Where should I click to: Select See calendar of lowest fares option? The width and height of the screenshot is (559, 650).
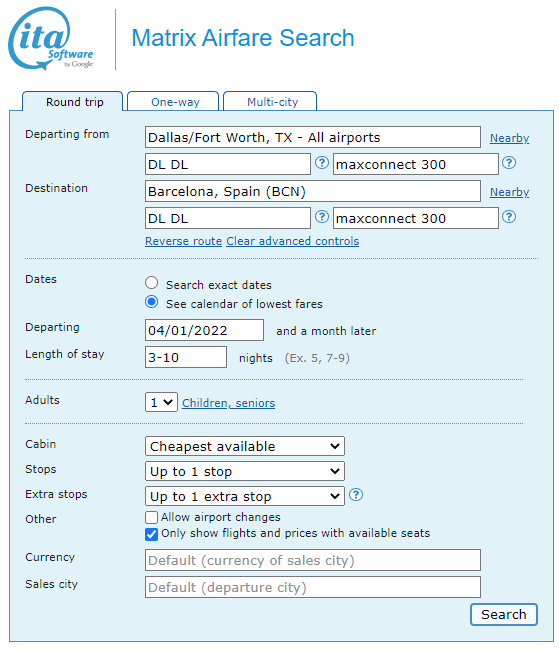[x=151, y=302]
